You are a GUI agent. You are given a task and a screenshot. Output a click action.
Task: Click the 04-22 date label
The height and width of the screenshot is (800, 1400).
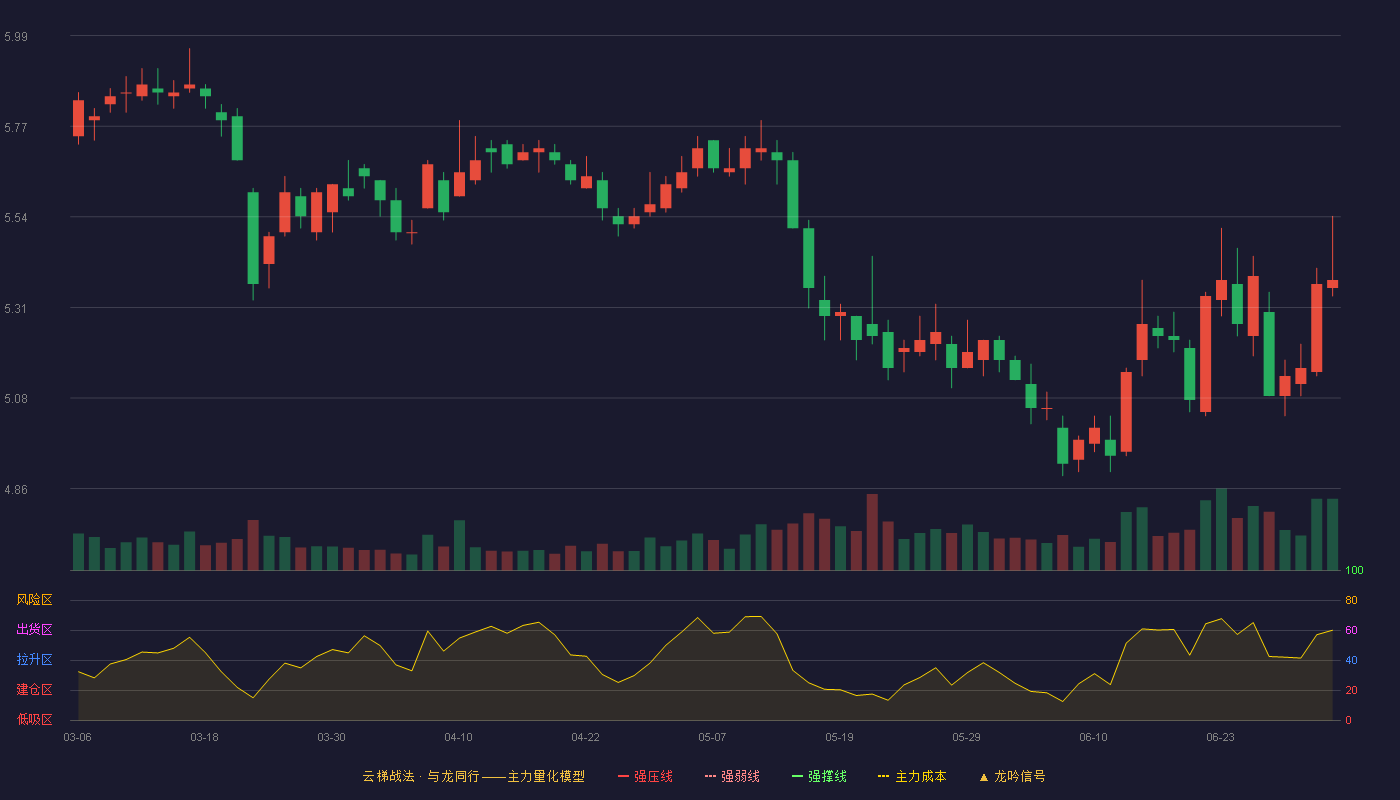click(585, 737)
